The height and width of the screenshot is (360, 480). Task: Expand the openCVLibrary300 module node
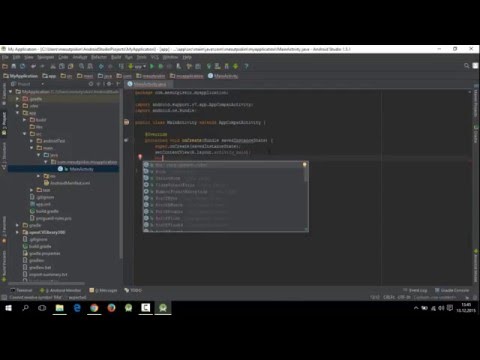[17, 232]
